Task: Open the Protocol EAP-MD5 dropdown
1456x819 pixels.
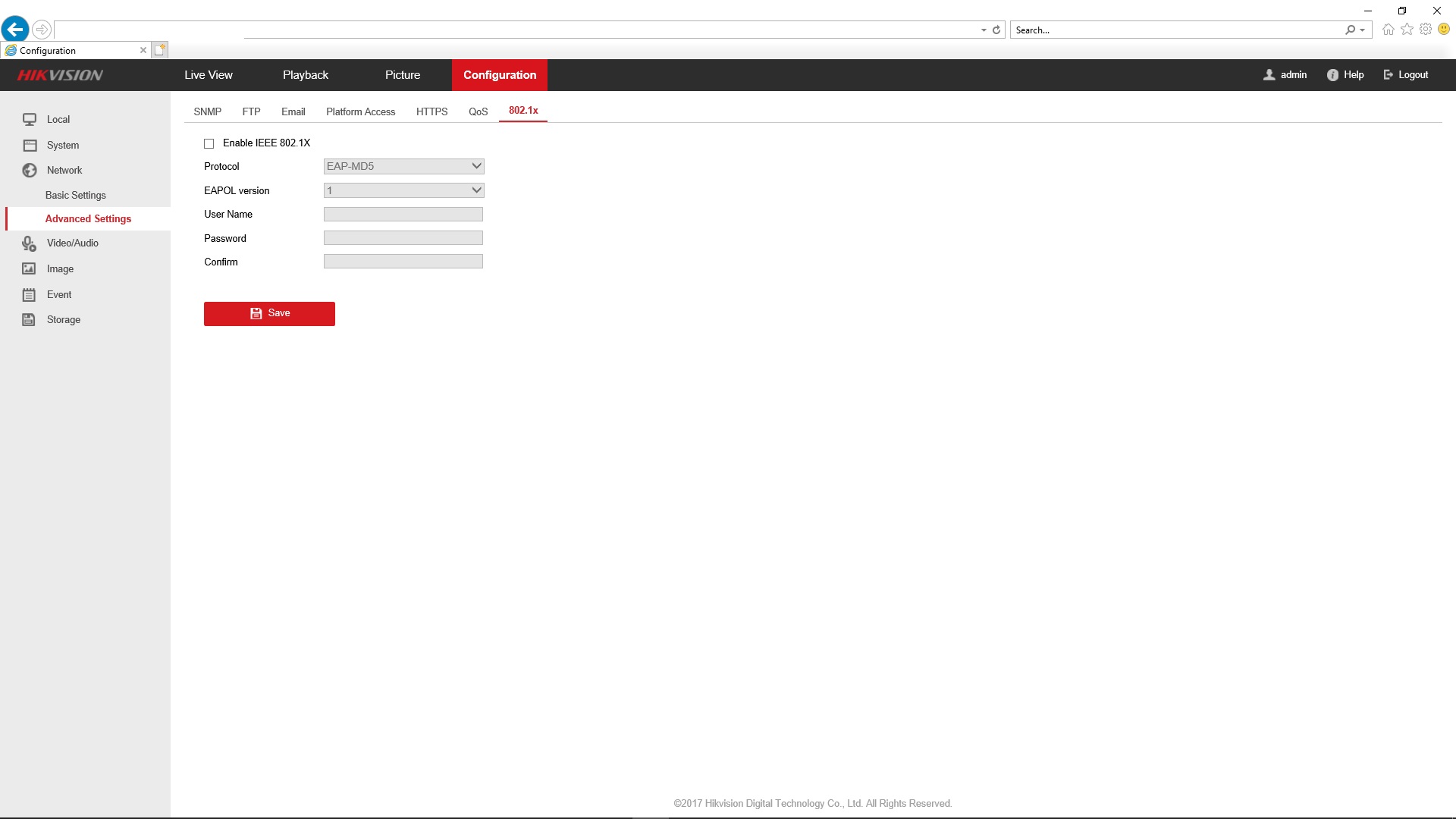Action: coord(403,167)
